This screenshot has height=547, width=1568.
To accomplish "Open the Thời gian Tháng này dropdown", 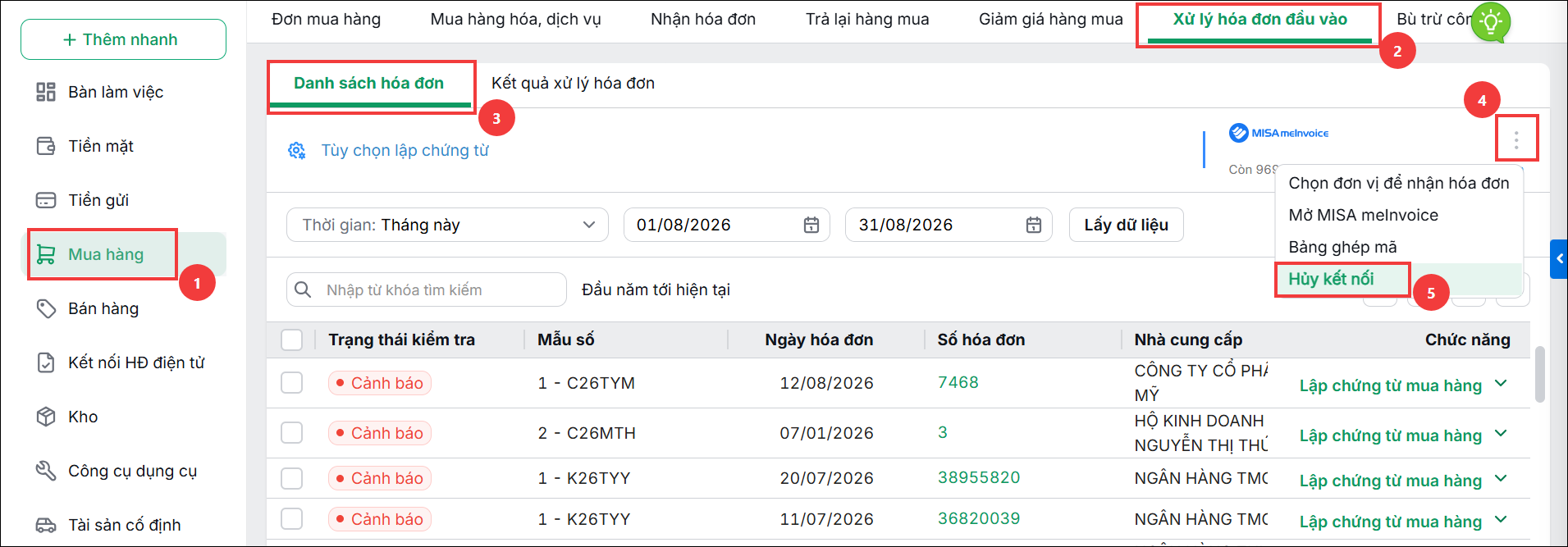I will tap(447, 225).
